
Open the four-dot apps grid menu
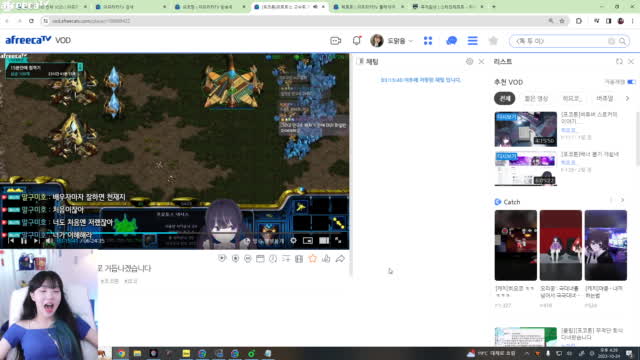click(x=428, y=41)
